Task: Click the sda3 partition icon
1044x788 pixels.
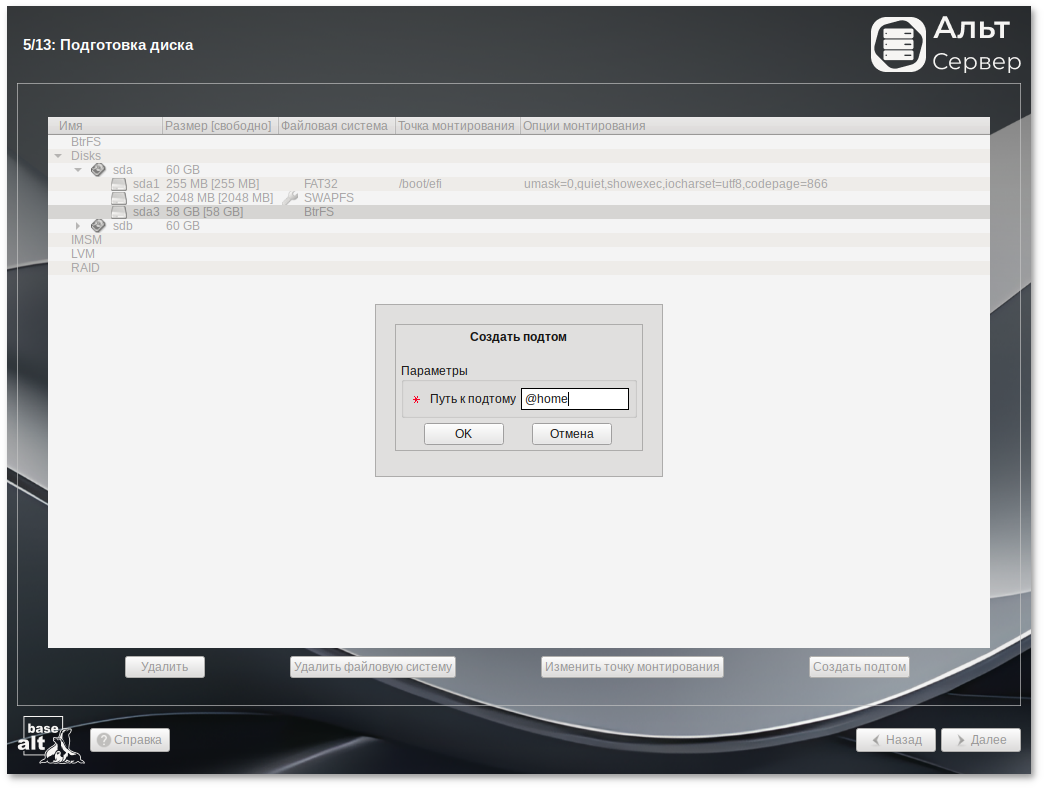Action: (120, 212)
